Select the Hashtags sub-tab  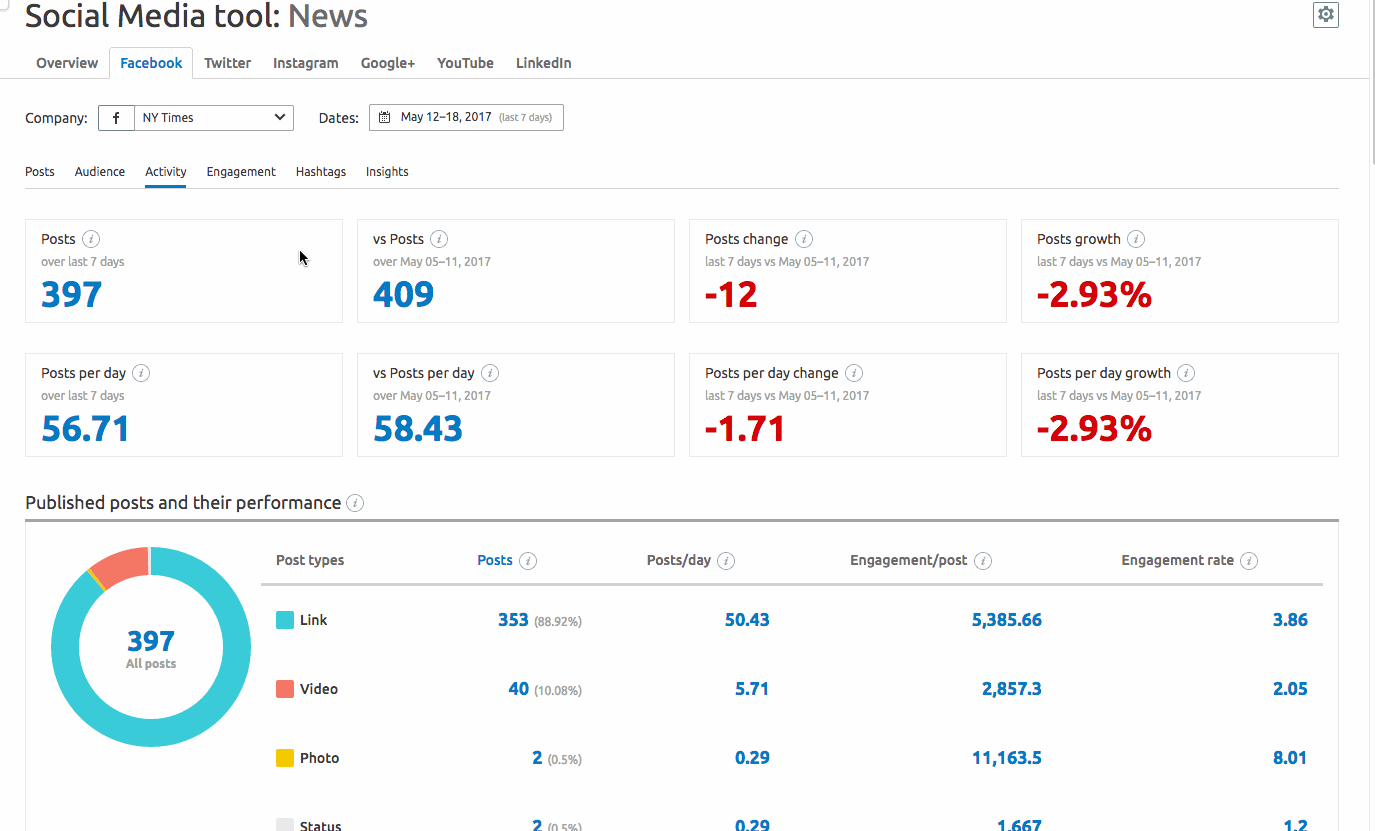coord(321,172)
